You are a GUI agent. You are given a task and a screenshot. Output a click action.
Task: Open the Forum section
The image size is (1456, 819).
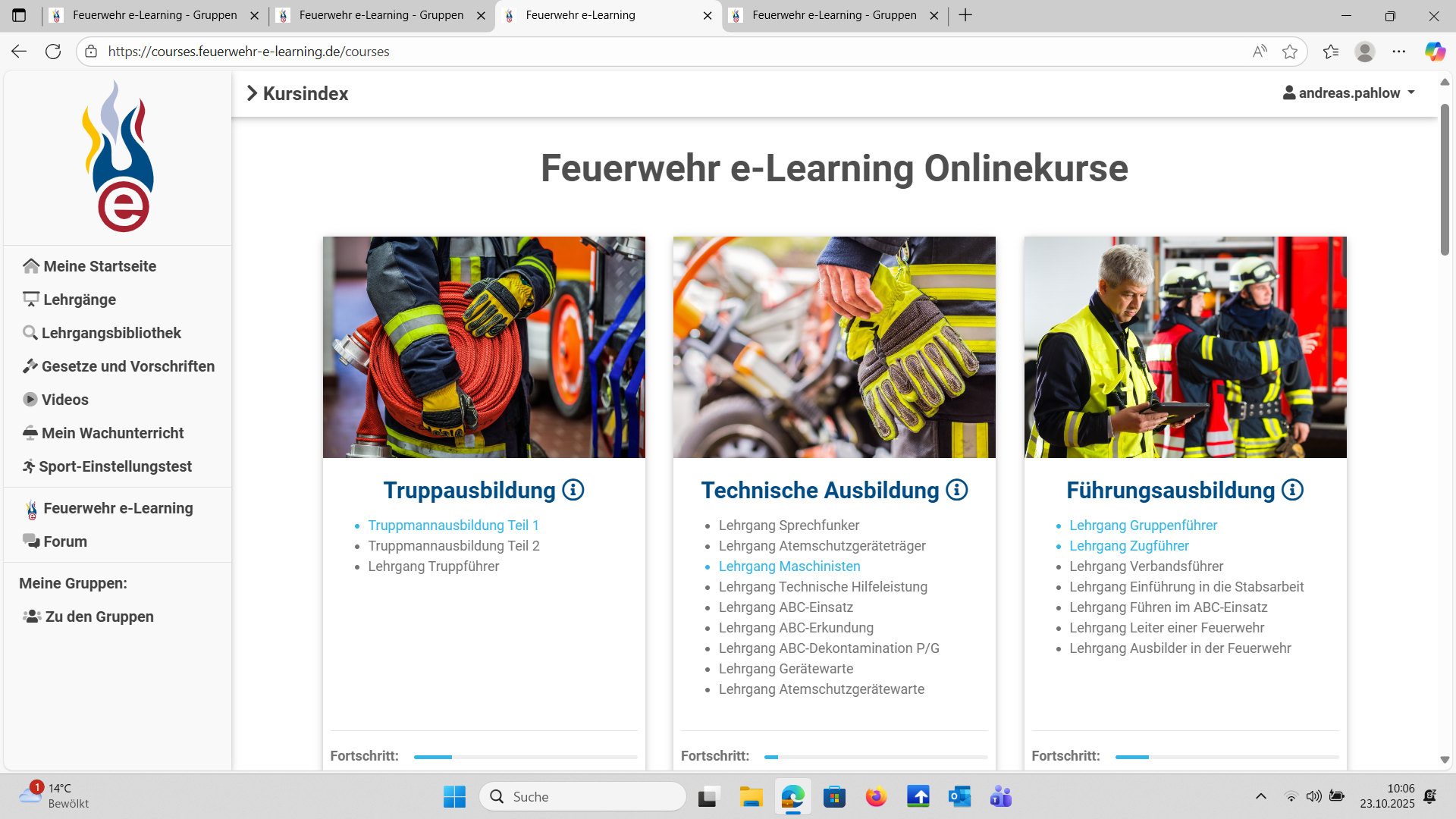click(x=65, y=541)
